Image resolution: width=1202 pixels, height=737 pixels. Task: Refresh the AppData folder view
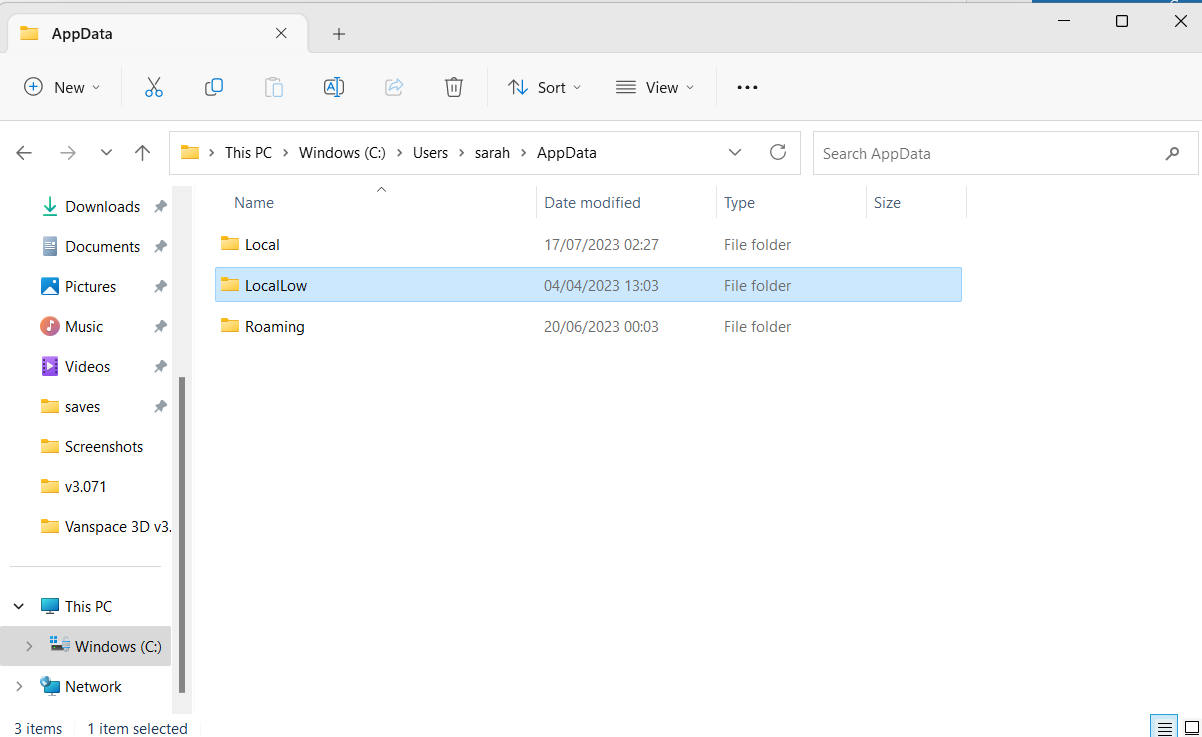click(777, 152)
